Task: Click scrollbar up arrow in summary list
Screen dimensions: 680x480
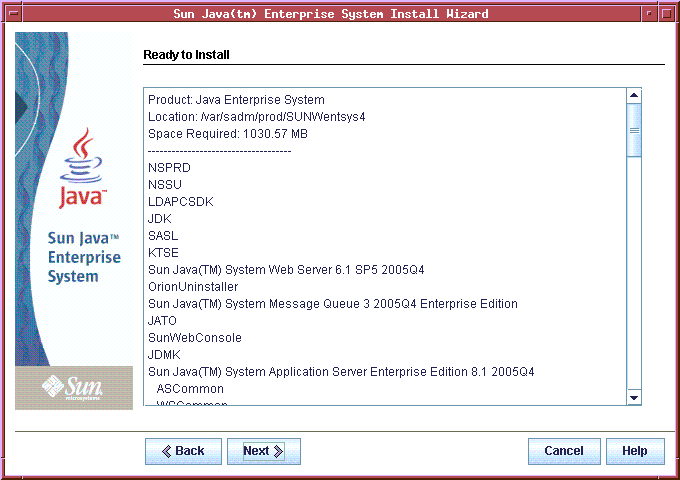Action: [x=634, y=95]
